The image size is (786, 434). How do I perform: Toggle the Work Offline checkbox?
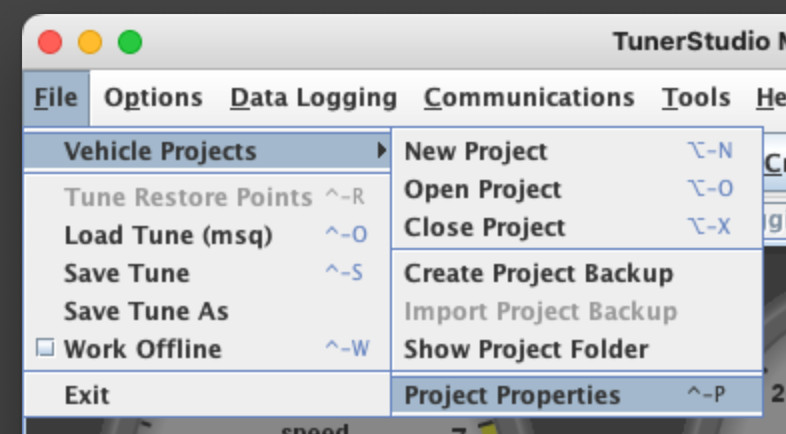coord(44,350)
